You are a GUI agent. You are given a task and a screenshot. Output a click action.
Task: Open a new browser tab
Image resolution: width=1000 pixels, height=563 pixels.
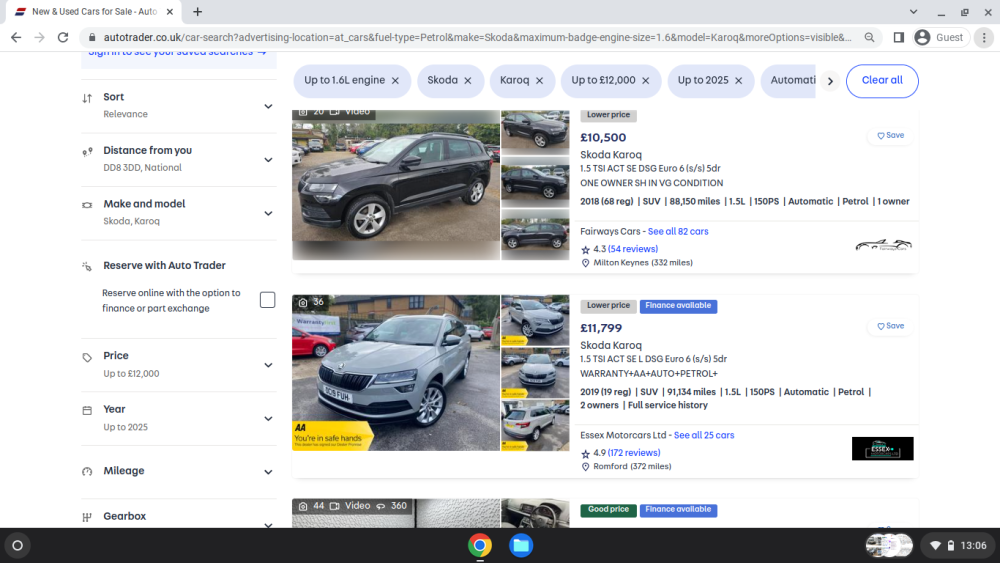pos(198,11)
